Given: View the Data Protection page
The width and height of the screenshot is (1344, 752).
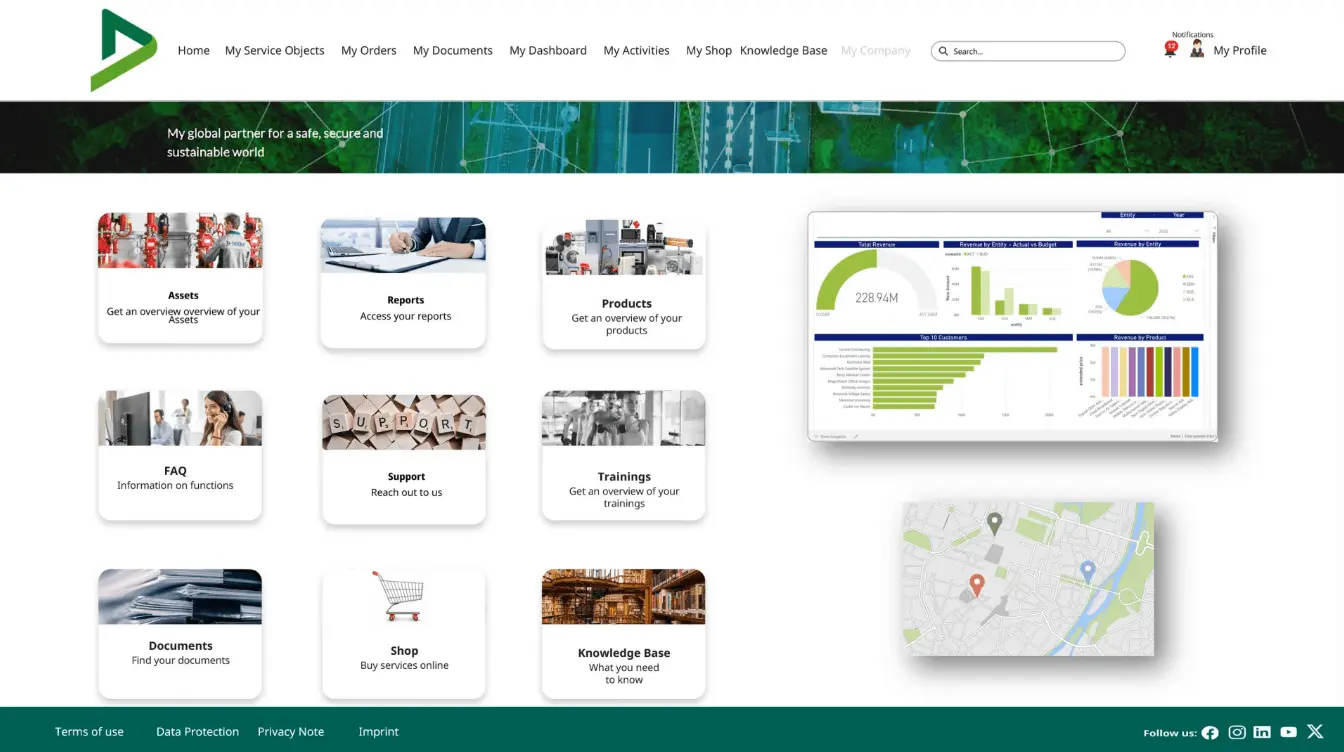Looking at the screenshot, I should (197, 731).
